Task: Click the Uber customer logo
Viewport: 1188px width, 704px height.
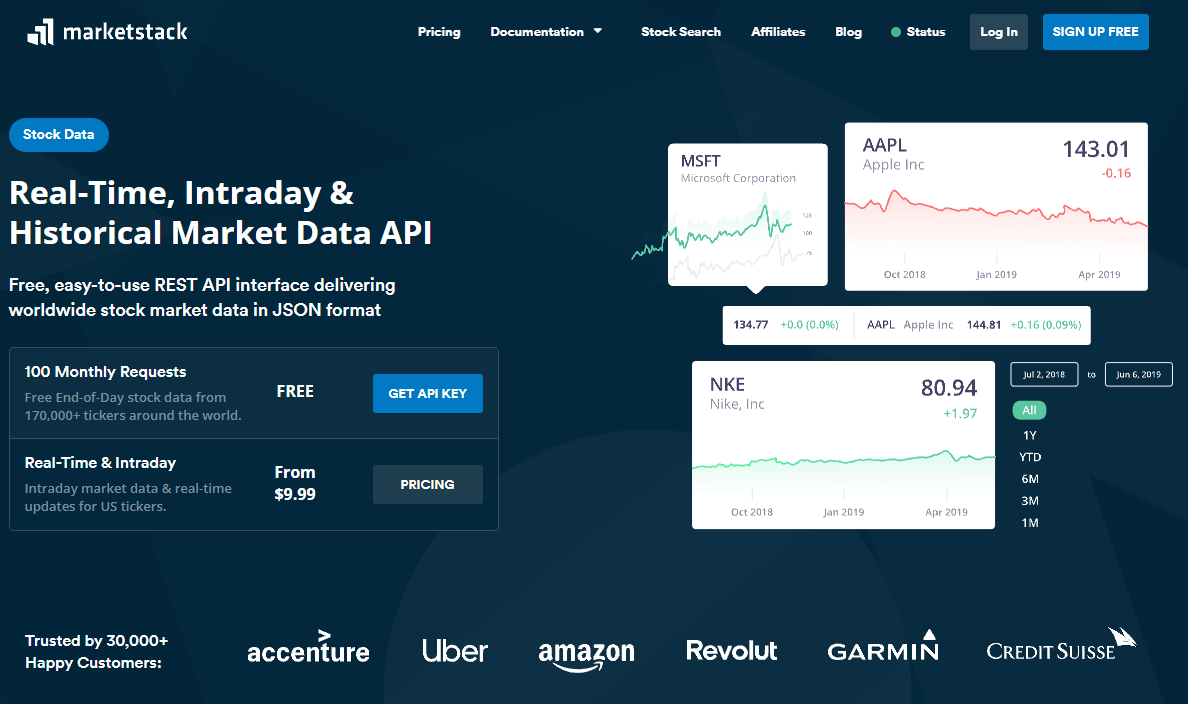Action: [455, 650]
